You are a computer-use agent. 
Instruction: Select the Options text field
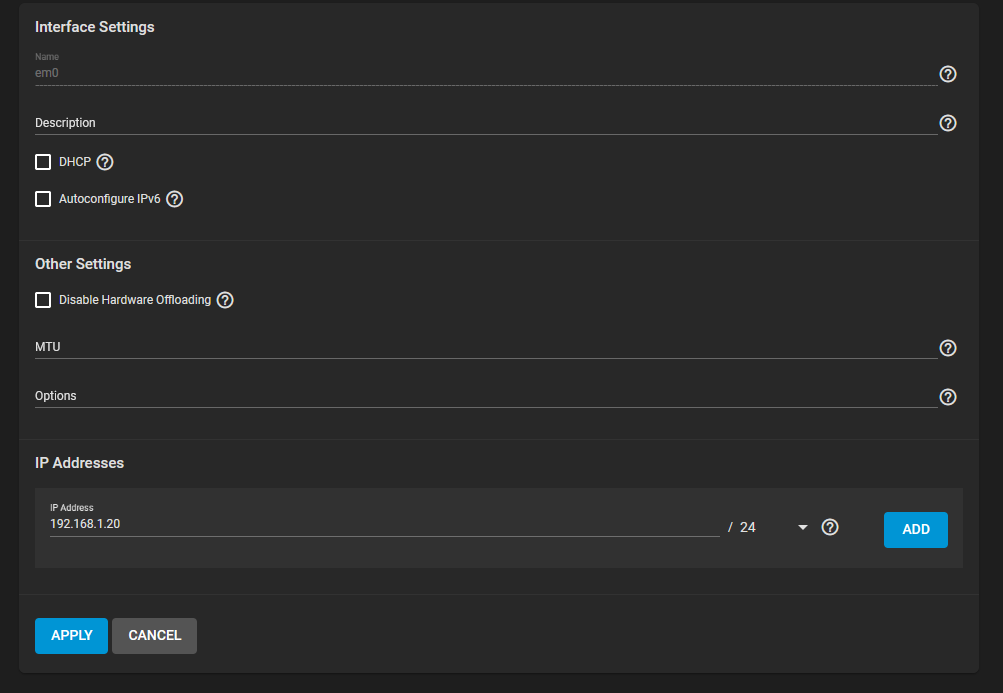coord(486,396)
